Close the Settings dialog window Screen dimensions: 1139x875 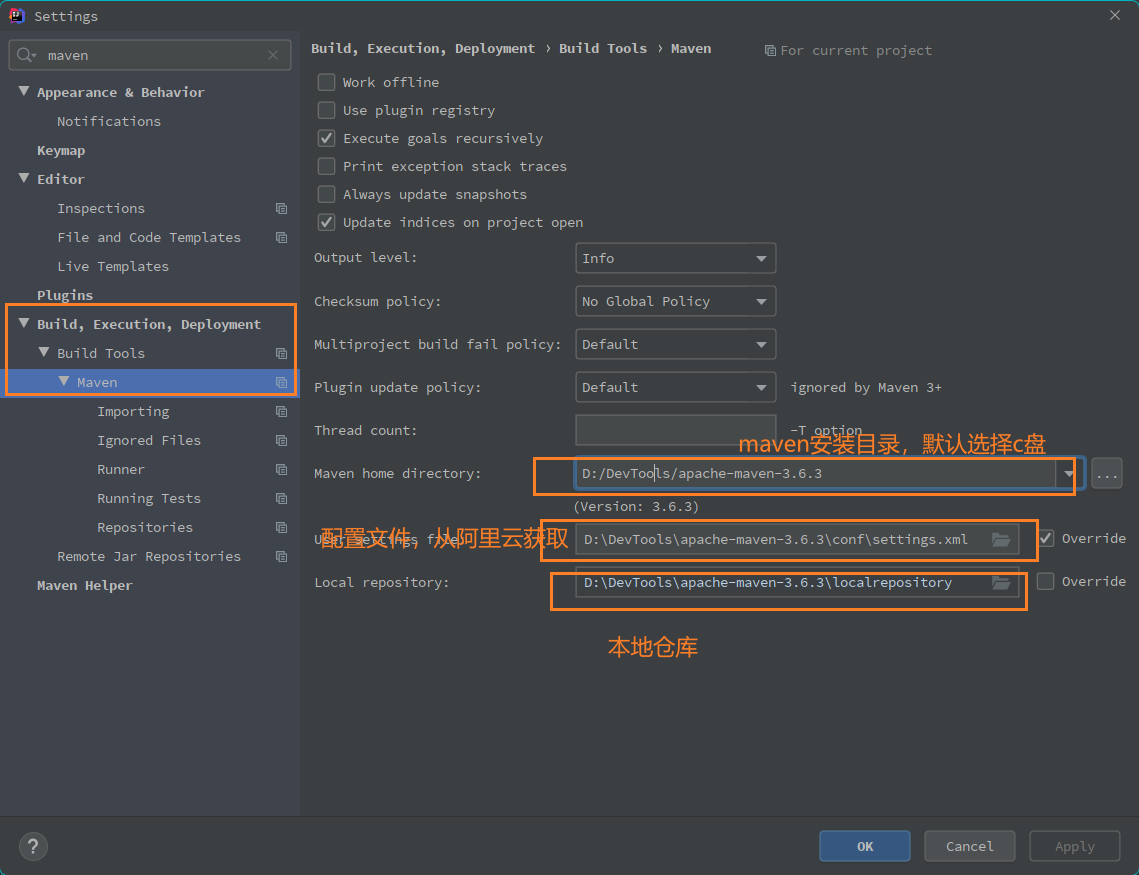click(x=1114, y=15)
